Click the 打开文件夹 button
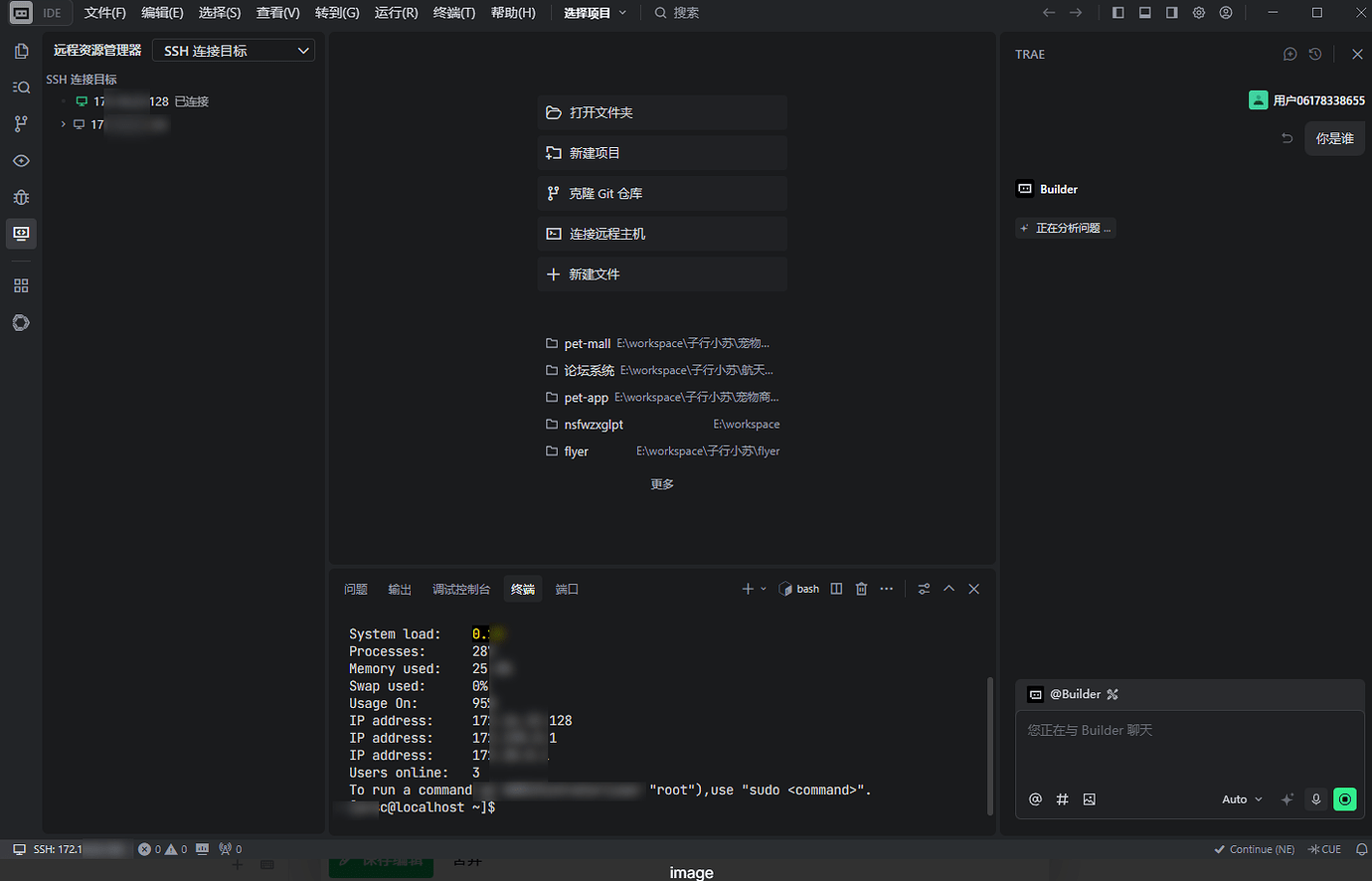1372x881 pixels. pyautogui.click(x=662, y=112)
